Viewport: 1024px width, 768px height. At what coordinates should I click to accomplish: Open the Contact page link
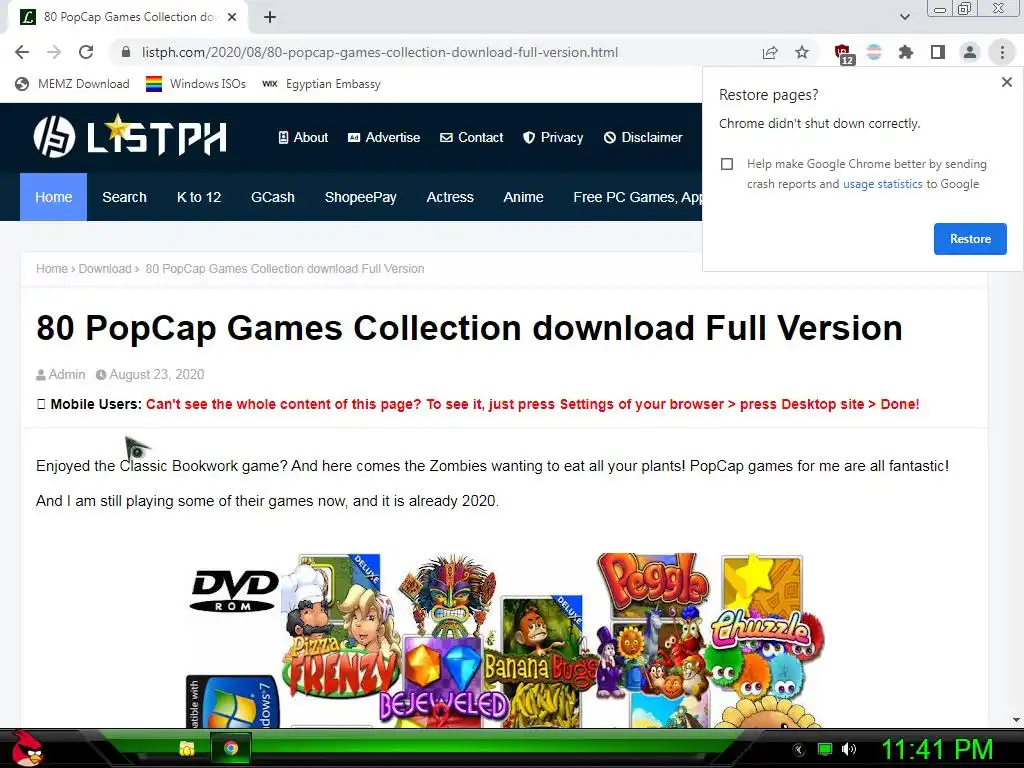click(472, 137)
